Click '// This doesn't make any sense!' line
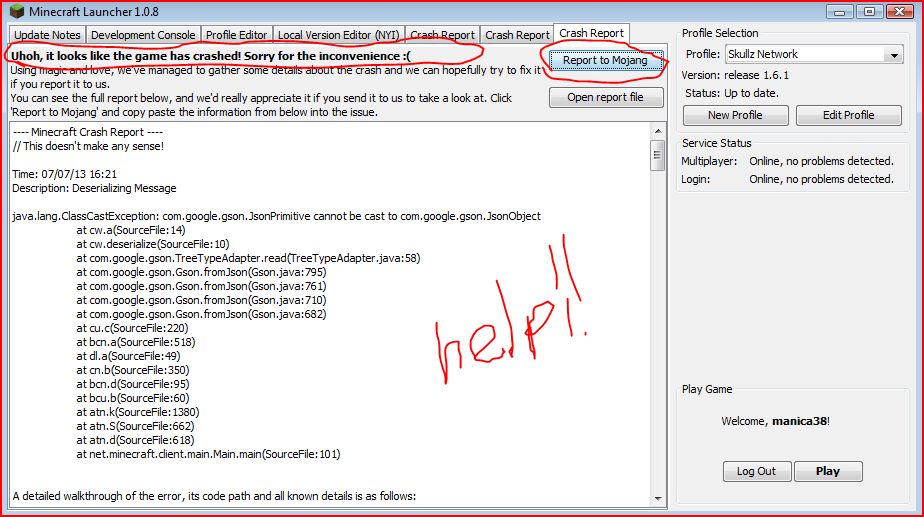Screen dimensions: 924x517 click(x=88, y=146)
